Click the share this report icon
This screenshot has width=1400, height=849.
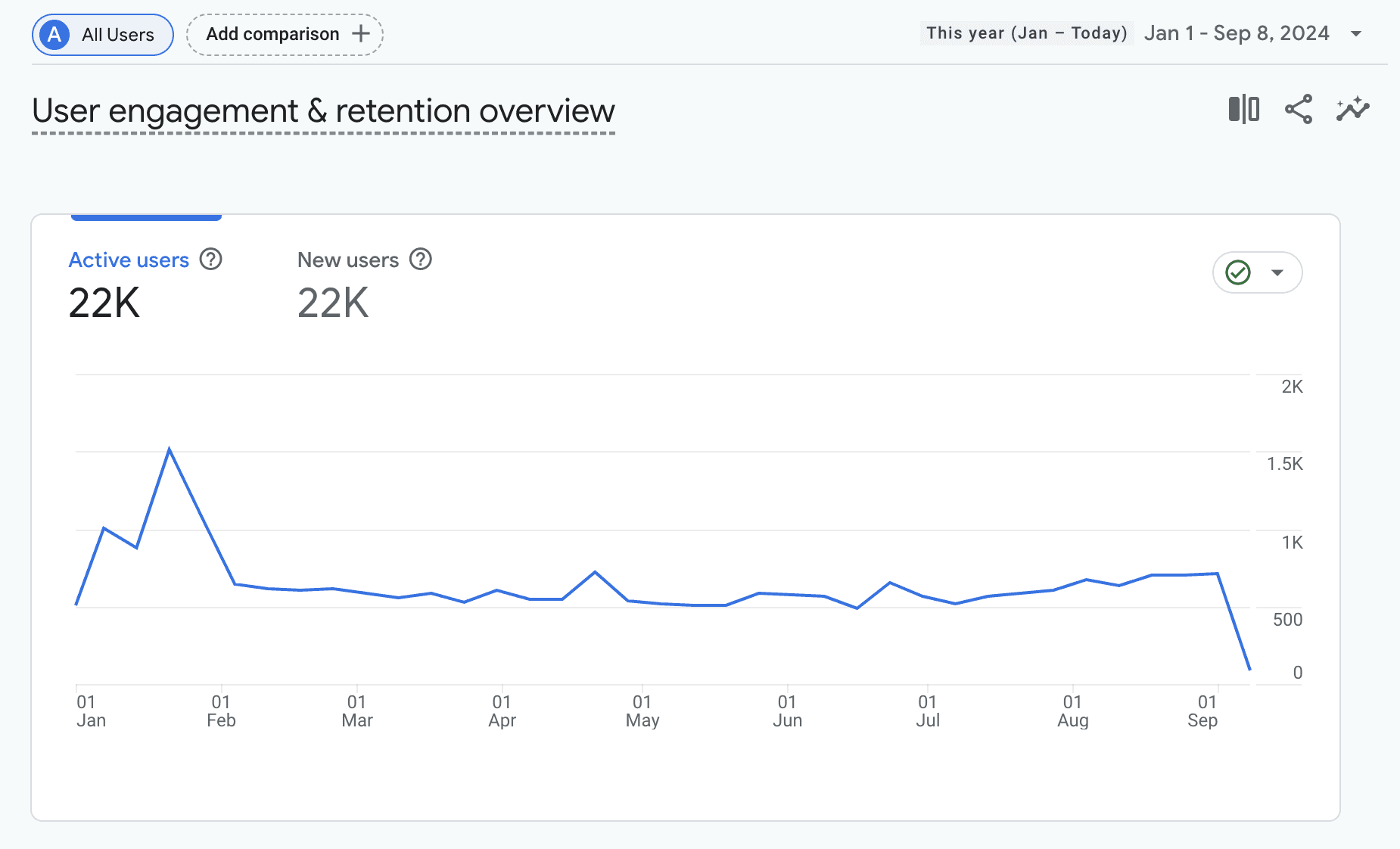1299,109
